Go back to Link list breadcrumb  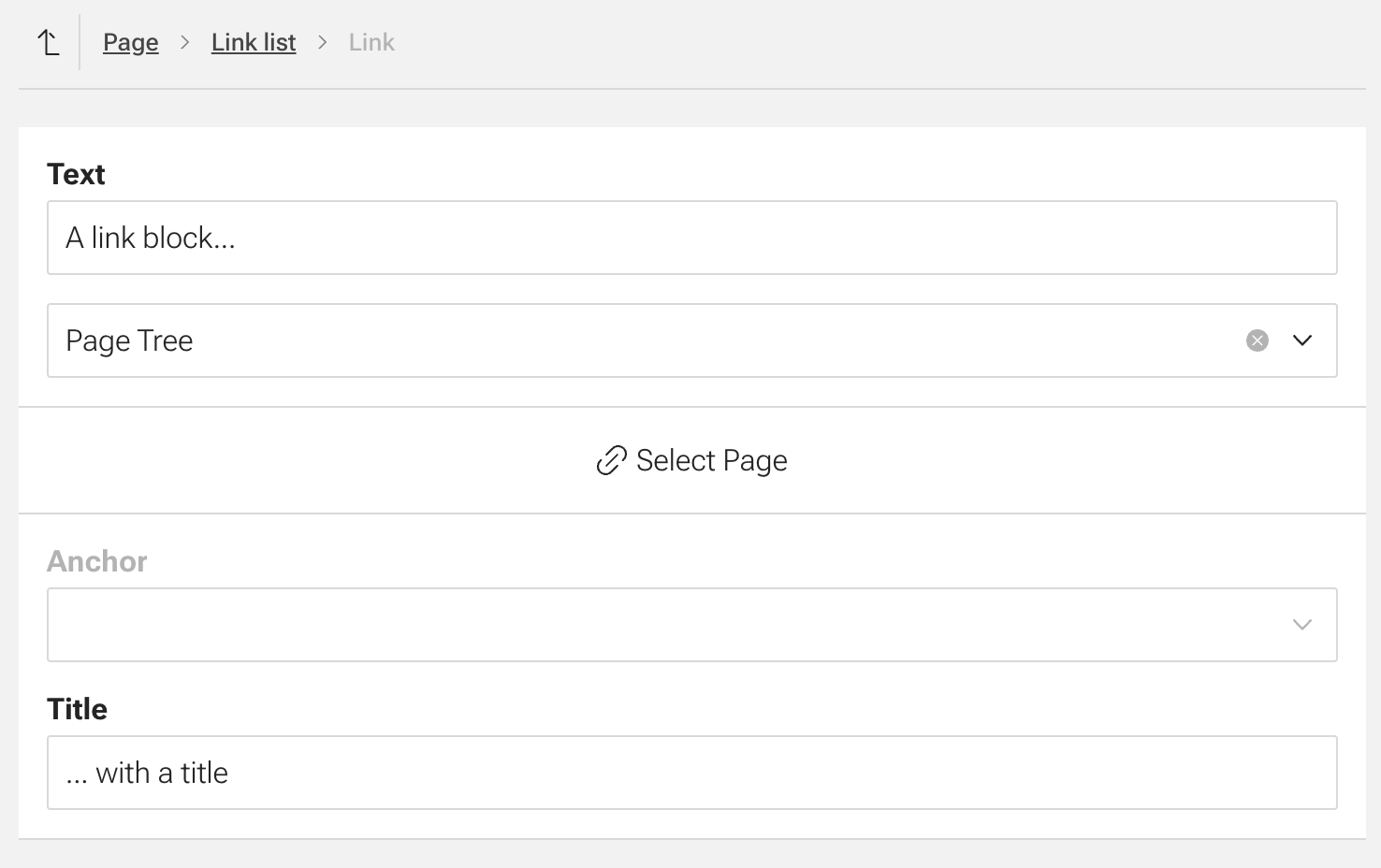coord(254,42)
